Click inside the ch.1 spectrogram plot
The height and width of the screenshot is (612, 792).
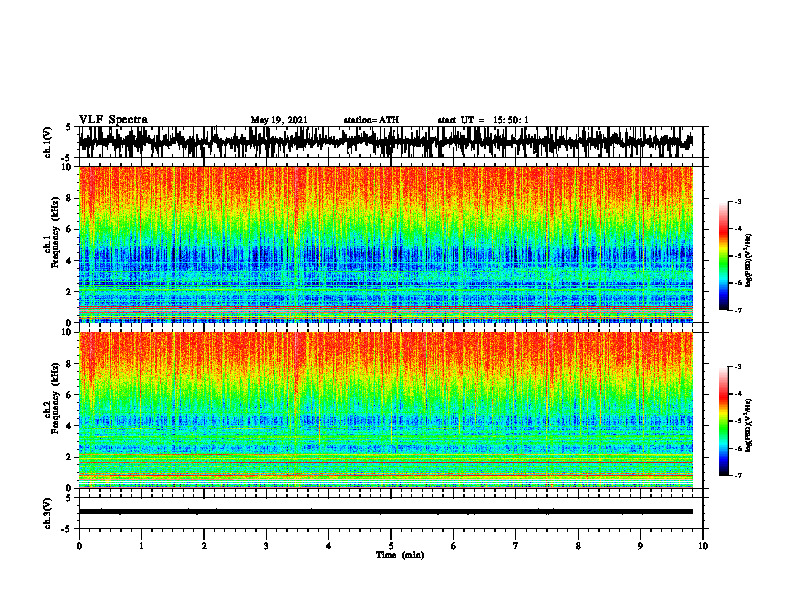coord(385,244)
